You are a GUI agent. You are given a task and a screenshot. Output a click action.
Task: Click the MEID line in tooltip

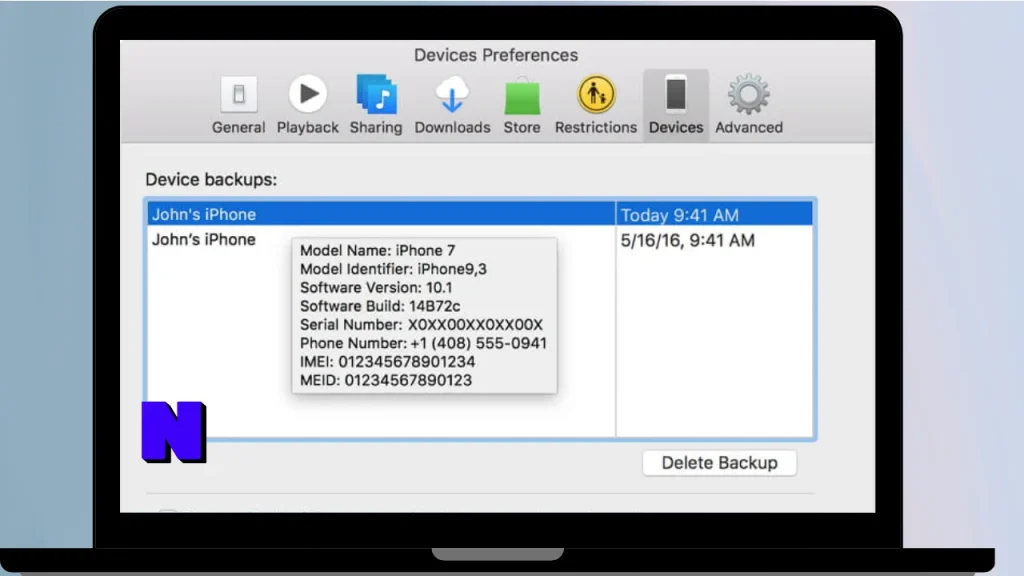pos(386,380)
